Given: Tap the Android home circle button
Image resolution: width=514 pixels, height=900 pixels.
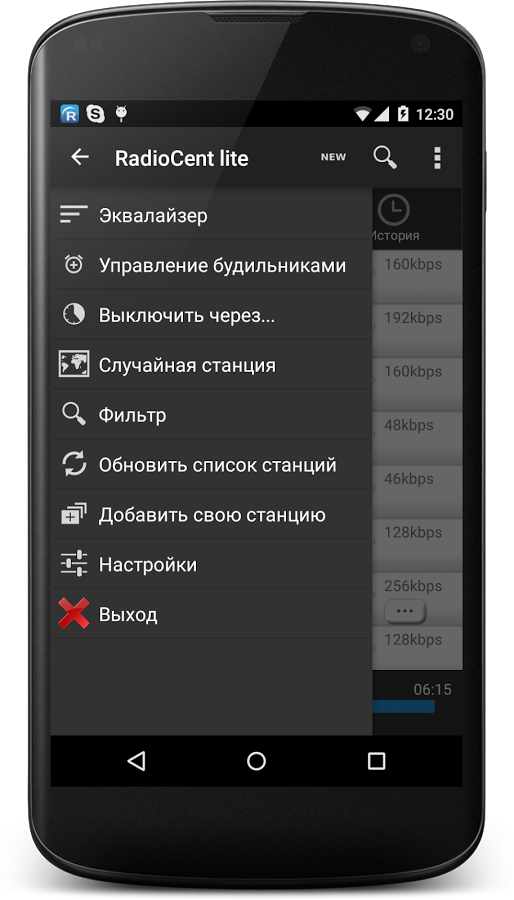Looking at the screenshot, I should (256, 761).
